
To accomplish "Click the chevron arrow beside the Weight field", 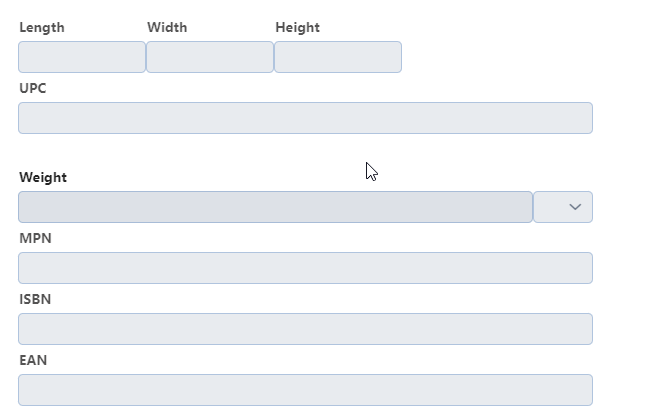I will pos(575,207).
